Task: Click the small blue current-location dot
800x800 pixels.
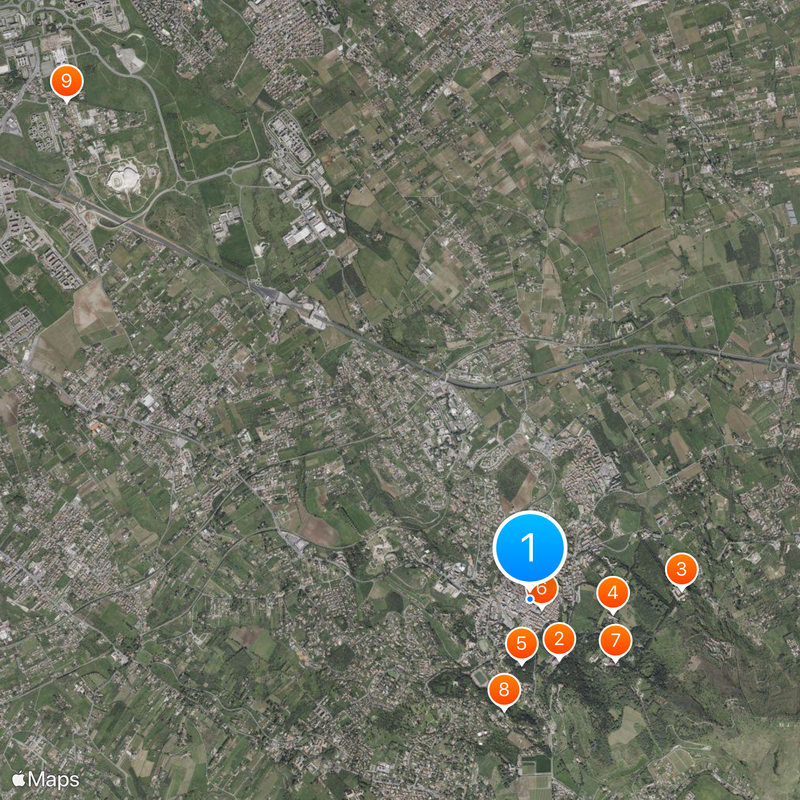Action: [530, 599]
